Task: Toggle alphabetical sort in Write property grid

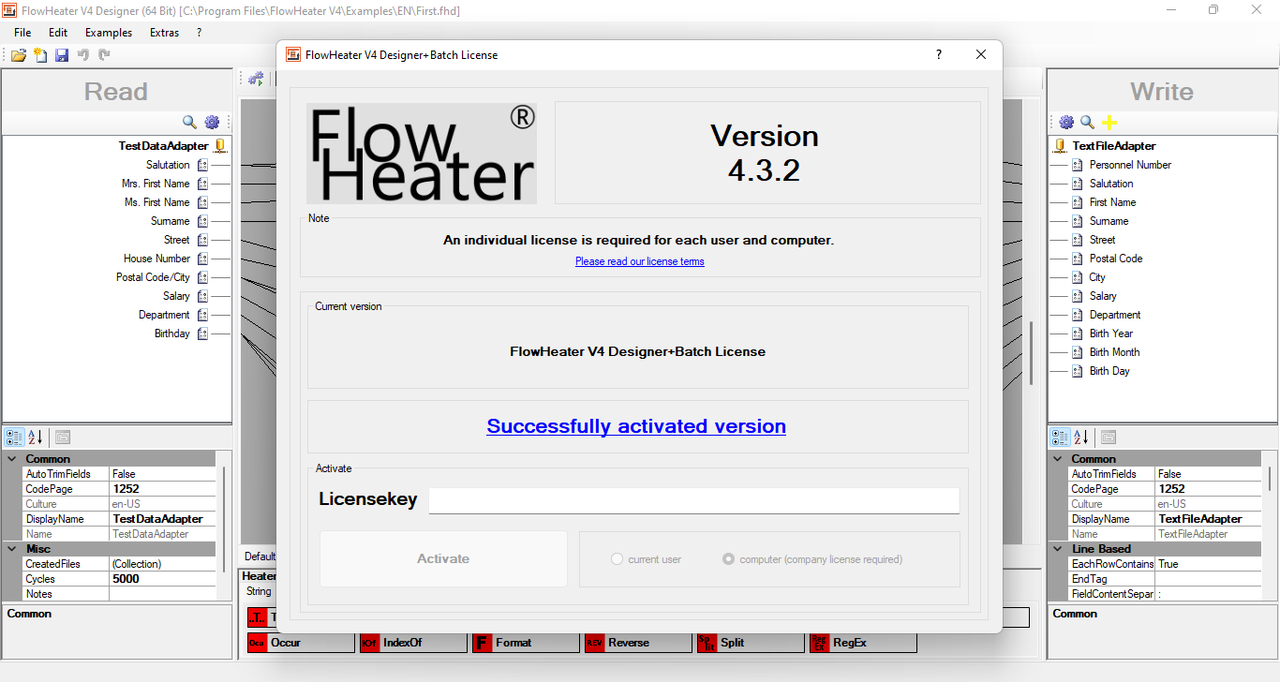Action: pyautogui.click(x=1081, y=438)
